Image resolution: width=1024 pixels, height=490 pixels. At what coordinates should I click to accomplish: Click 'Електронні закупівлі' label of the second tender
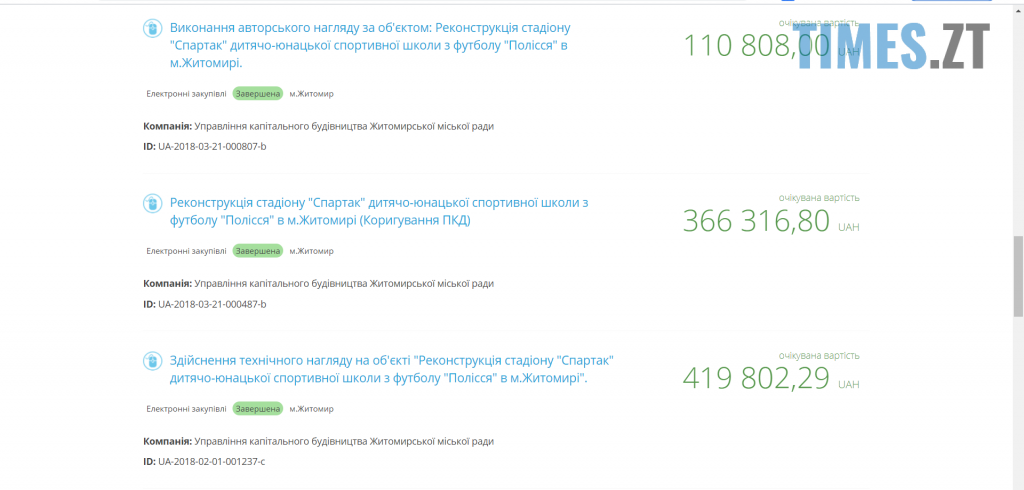coord(186,251)
